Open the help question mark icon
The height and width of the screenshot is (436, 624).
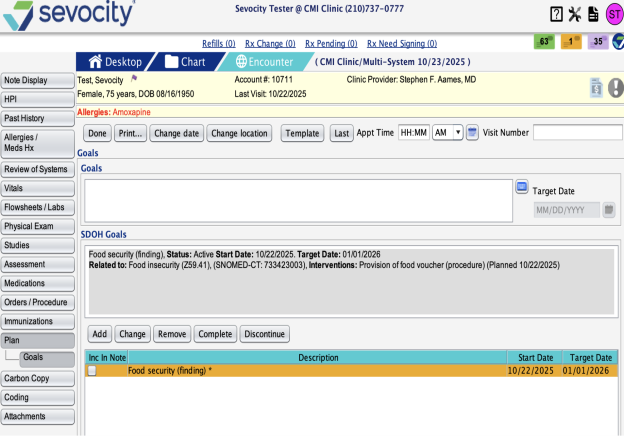click(x=556, y=14)
